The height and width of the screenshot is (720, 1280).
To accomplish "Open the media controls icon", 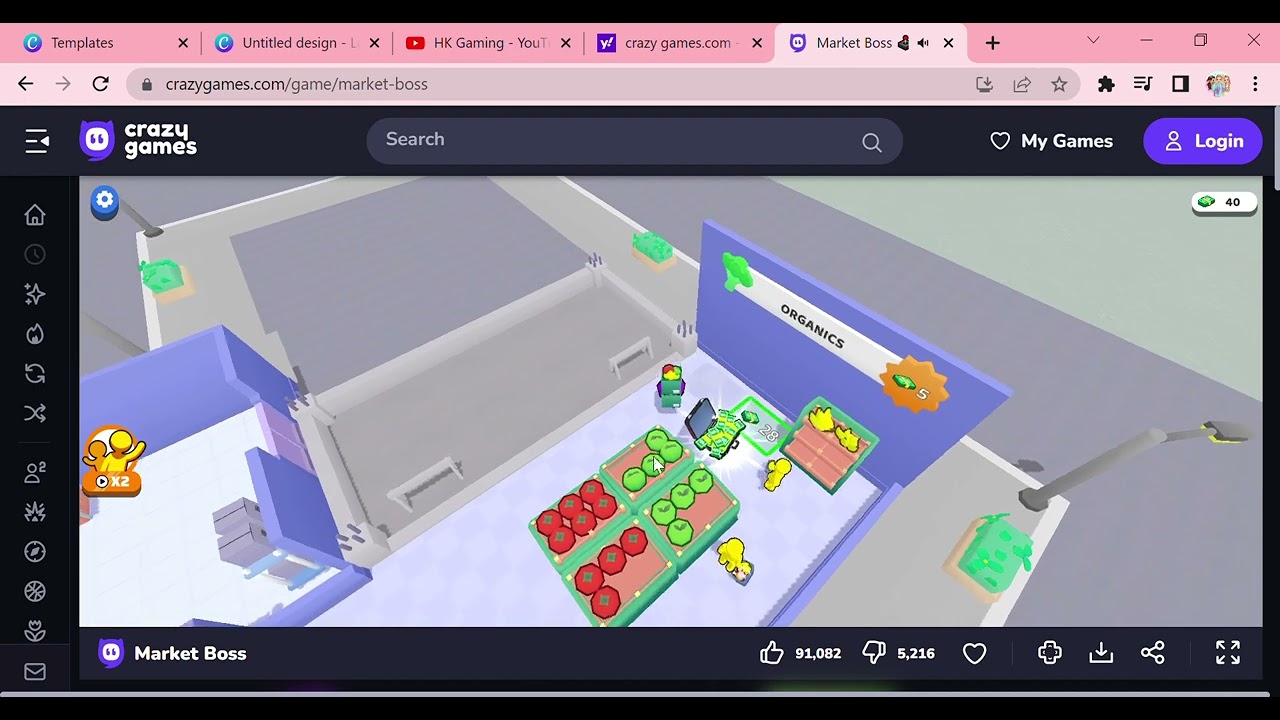I will (x=1143, y=84).
